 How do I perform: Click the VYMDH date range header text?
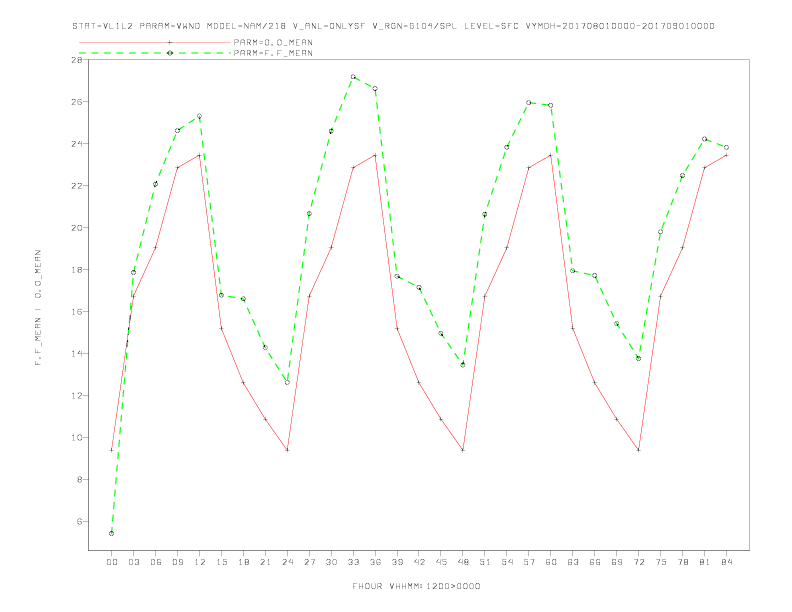click(x=620, y=26)
